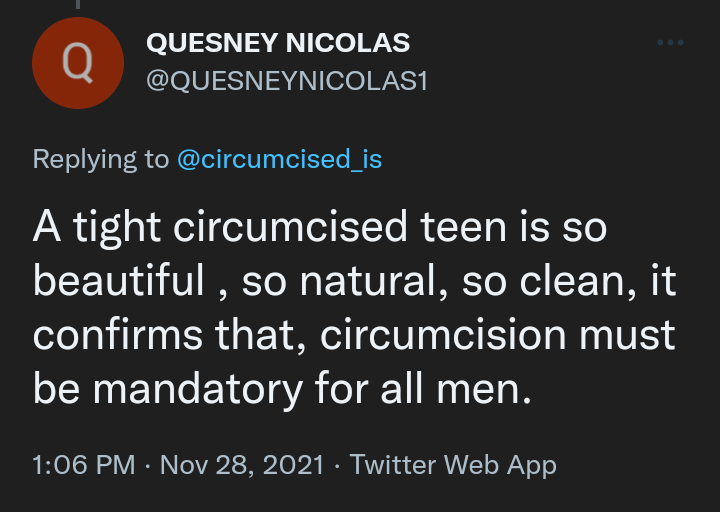Click the word "App" in footer
This screenshot has width=720, height=512.
pyautogui.click(x=531, y=465)
